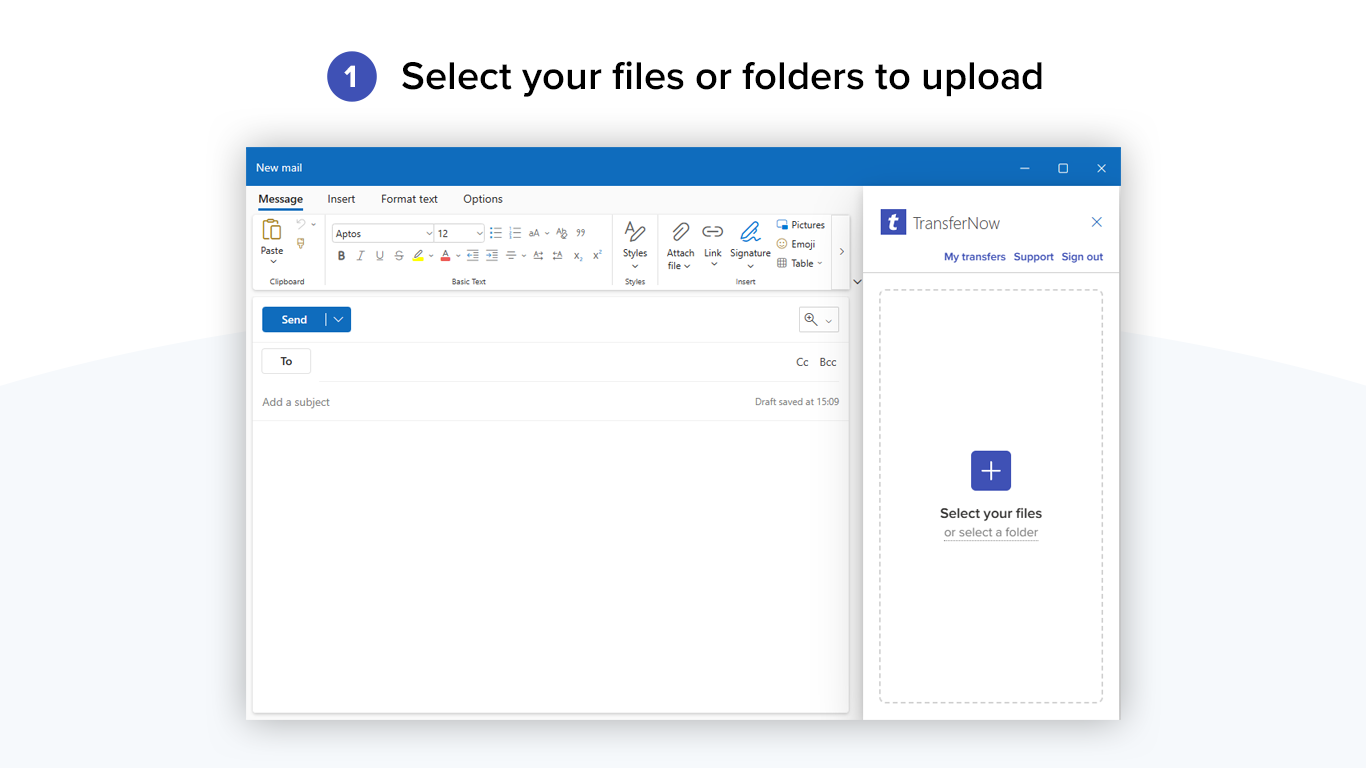The width and height of the screenshot is (1366, 768).
Task: Collapse the ribbon with the chevron
Action: 857,282
